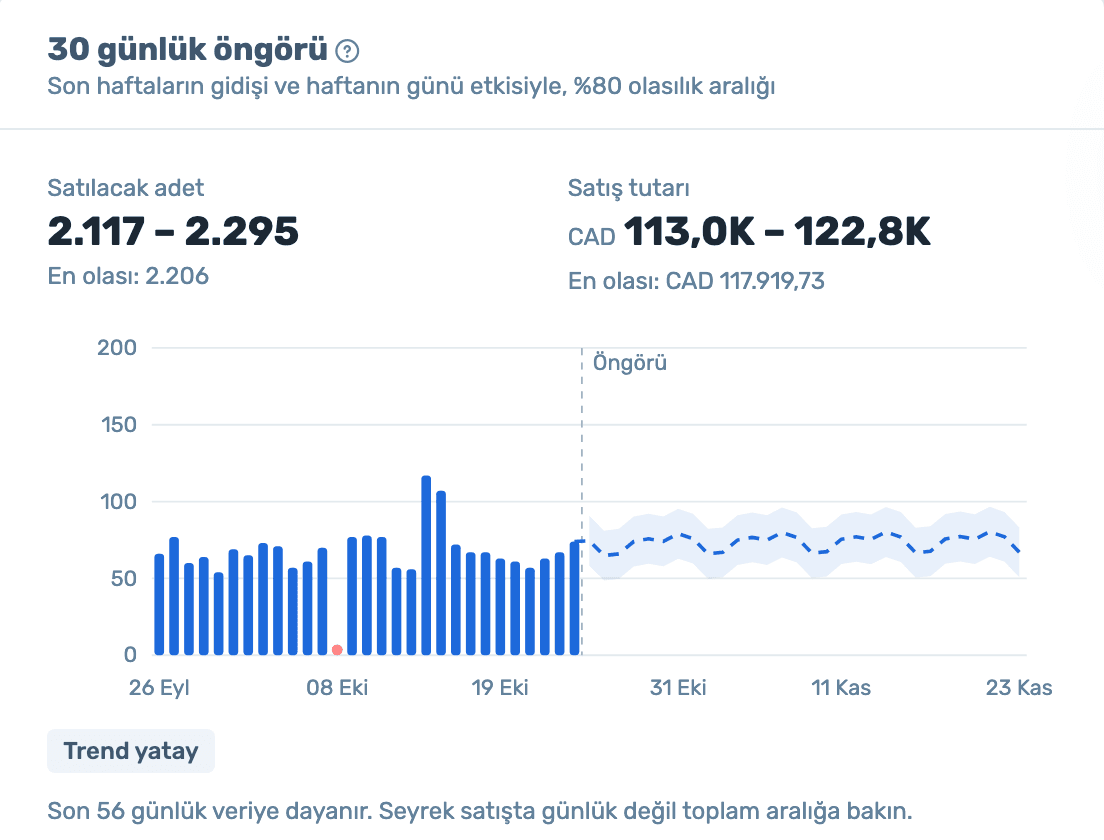Click the Satış tutarı label
The width and height of the screenshot is (1104, 840).
(x=629, y=188)
